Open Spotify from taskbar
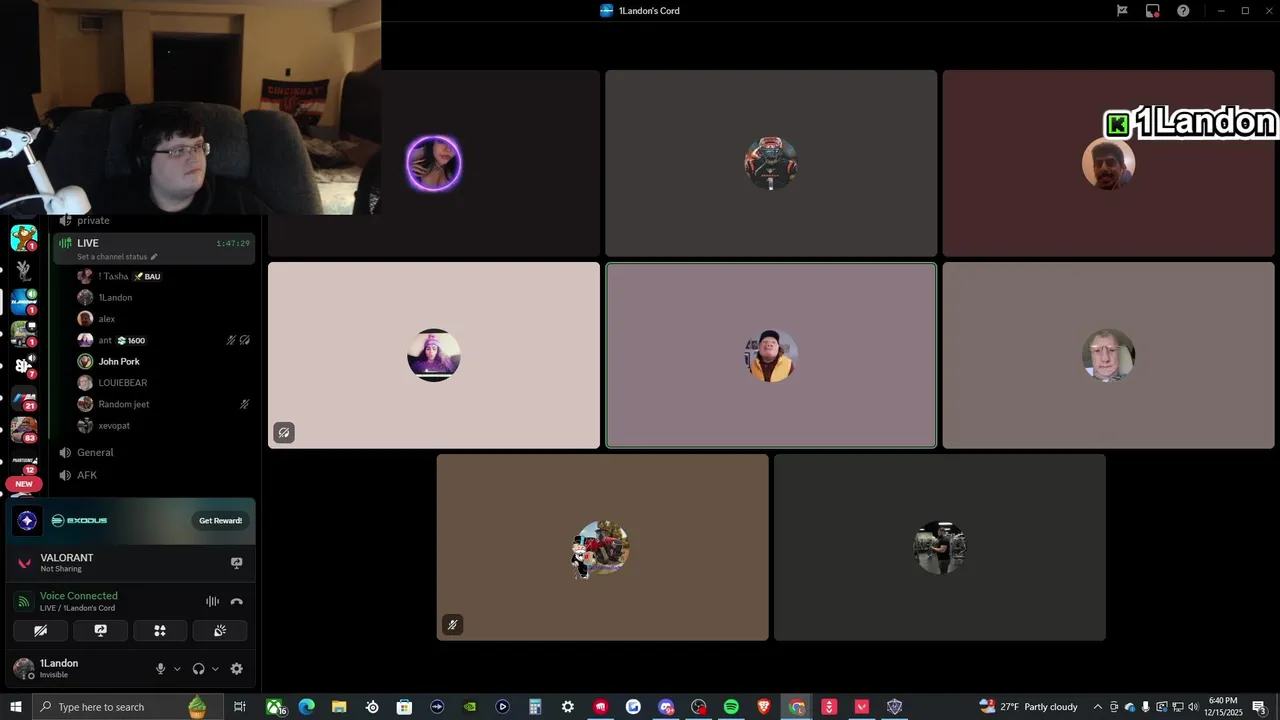 click(x=731, y=707)
